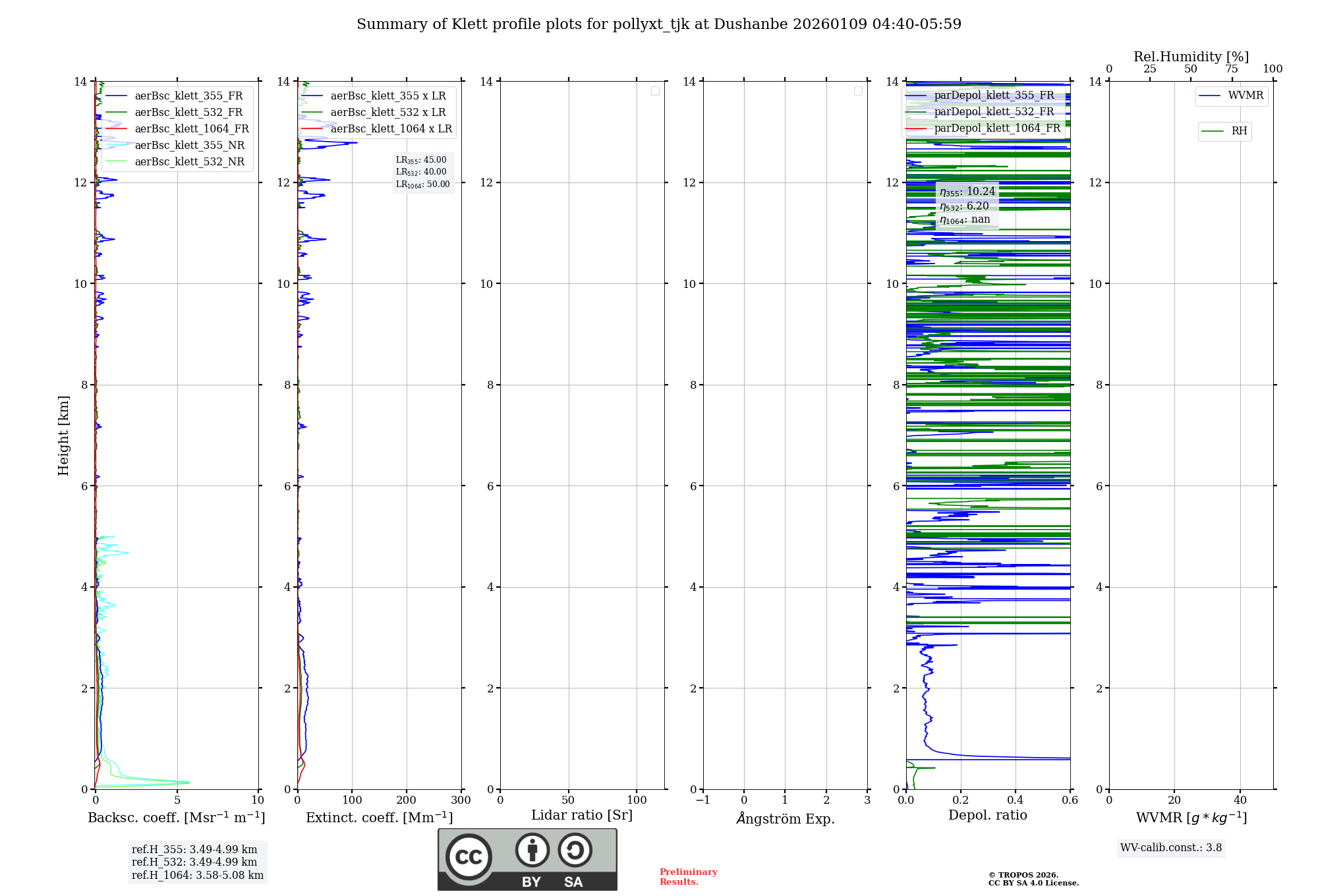The height and width of the screenshot is (896, 1318).
Task: Click the aerBsc_klett_1064_FR legend entry
Action: point(191,129)
